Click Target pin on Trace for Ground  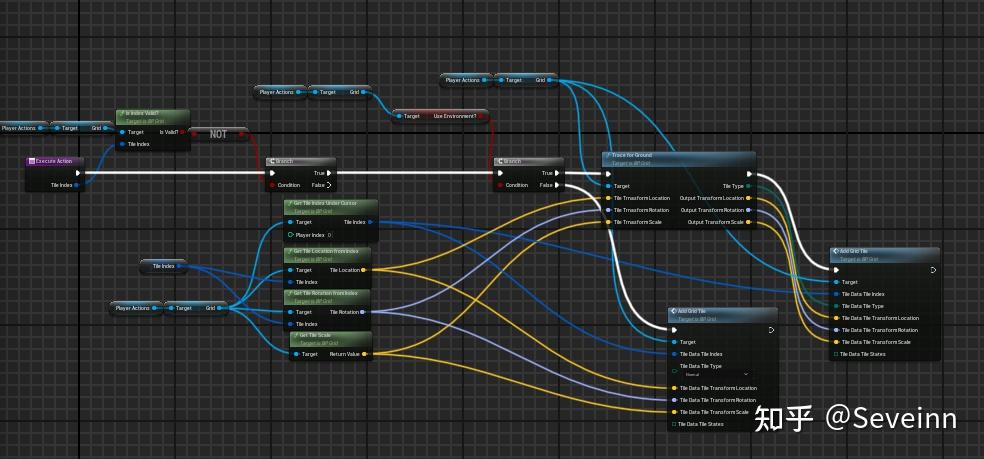pyautogui.click(x=608, y=186)
